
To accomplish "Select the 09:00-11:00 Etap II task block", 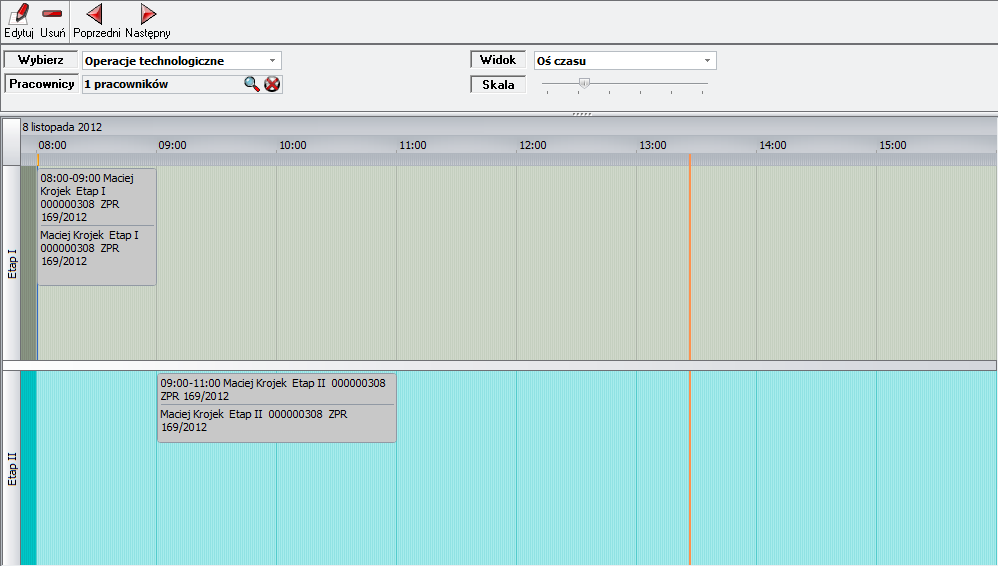I will pyautogui.click(x=277, y=407).
